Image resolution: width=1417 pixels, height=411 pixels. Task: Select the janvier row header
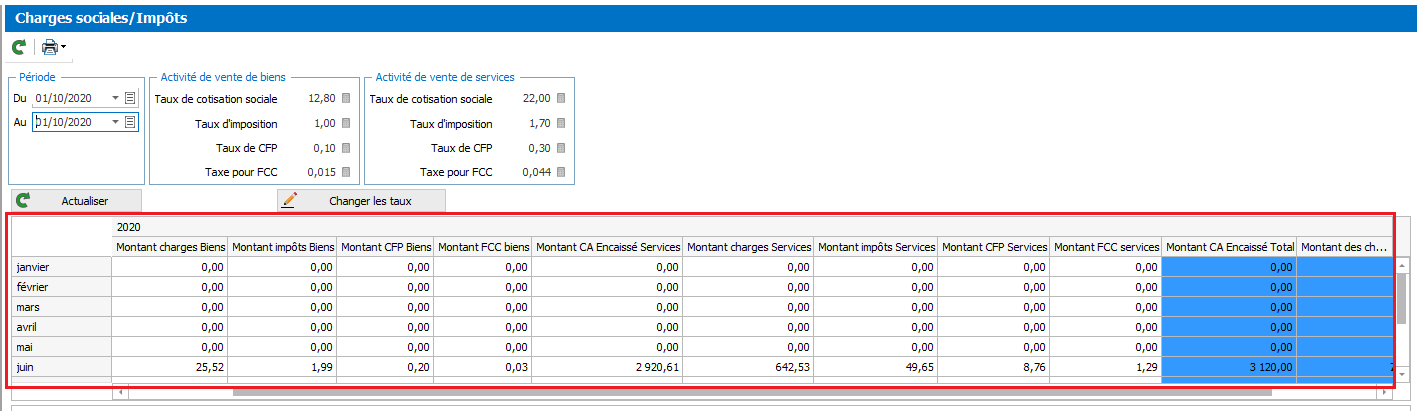coord(62,267)
